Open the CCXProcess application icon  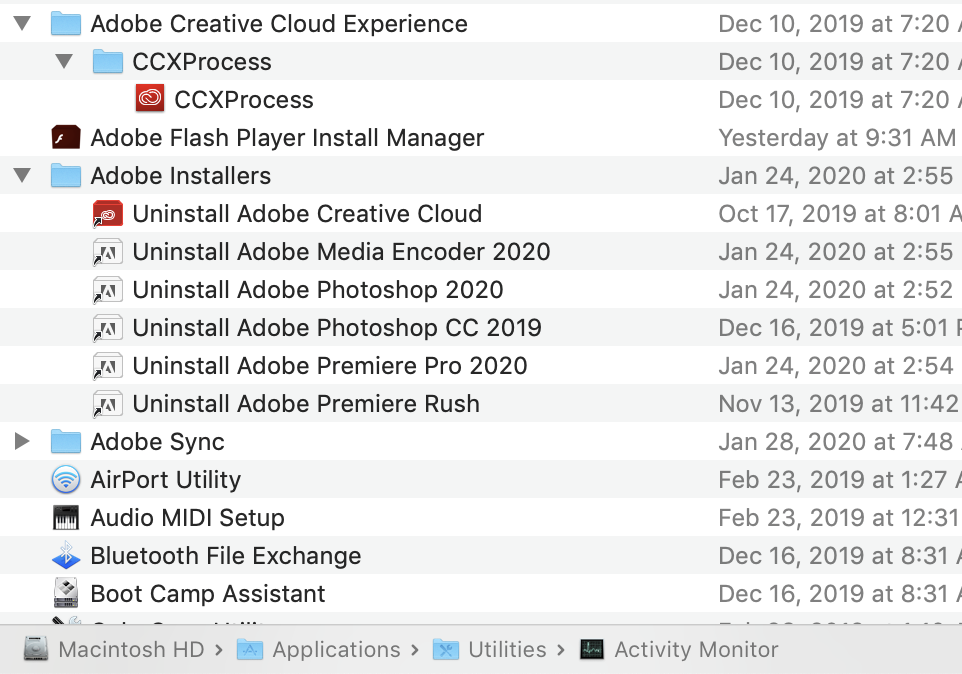(x=149, y=98)
